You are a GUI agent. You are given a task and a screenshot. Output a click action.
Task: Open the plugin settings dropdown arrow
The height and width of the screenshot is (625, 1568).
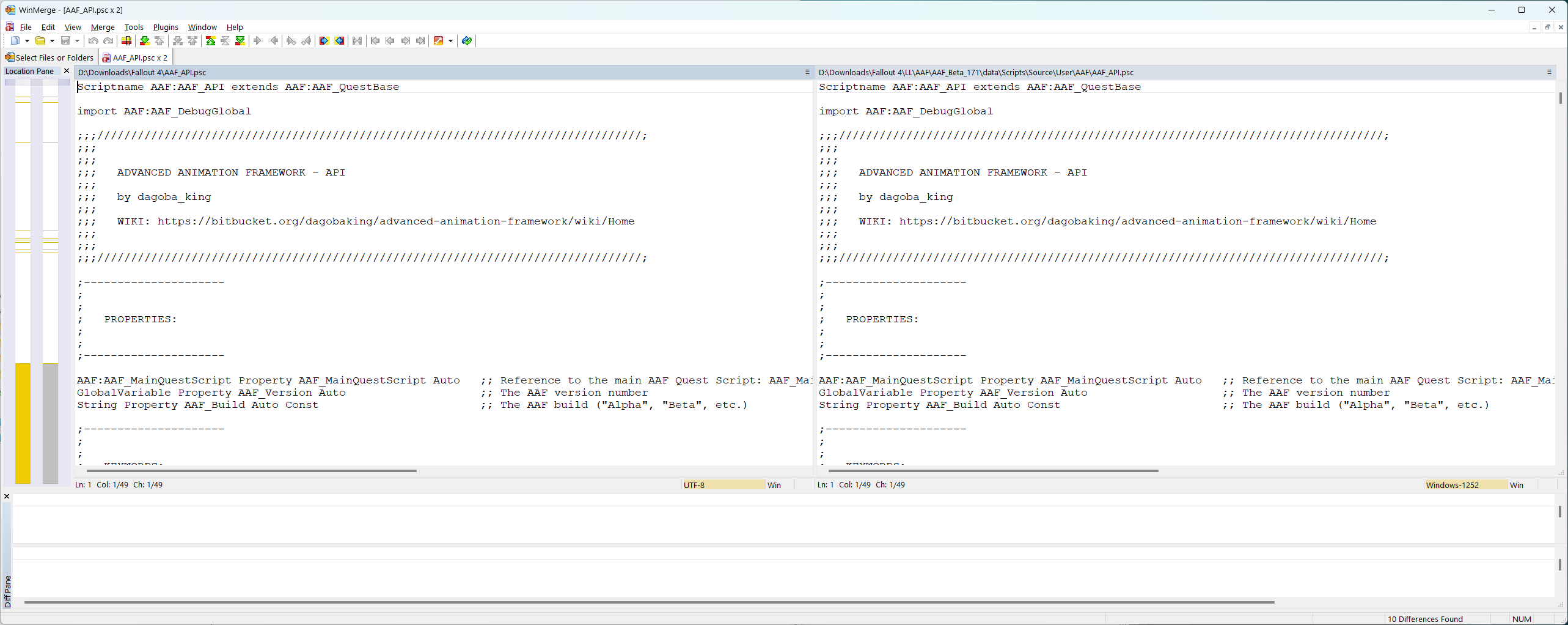450,40
